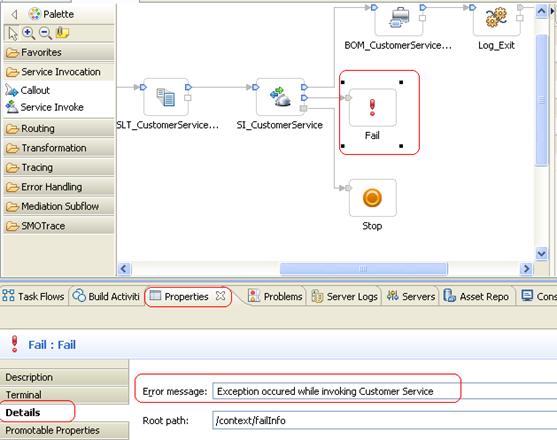Open the Task Flows view tab
The height and width of the screenshot is (440, 557).
click(33, 296)
